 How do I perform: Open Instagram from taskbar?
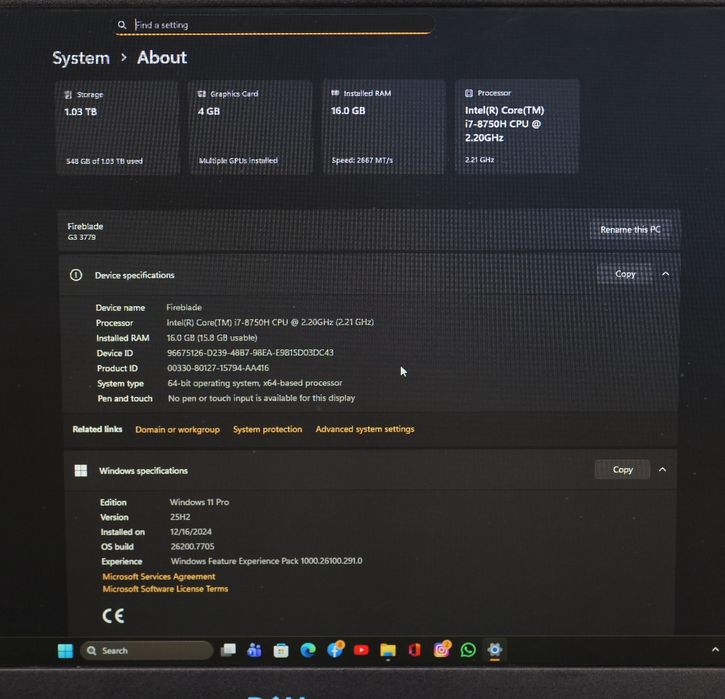click(x=442, y=650)
